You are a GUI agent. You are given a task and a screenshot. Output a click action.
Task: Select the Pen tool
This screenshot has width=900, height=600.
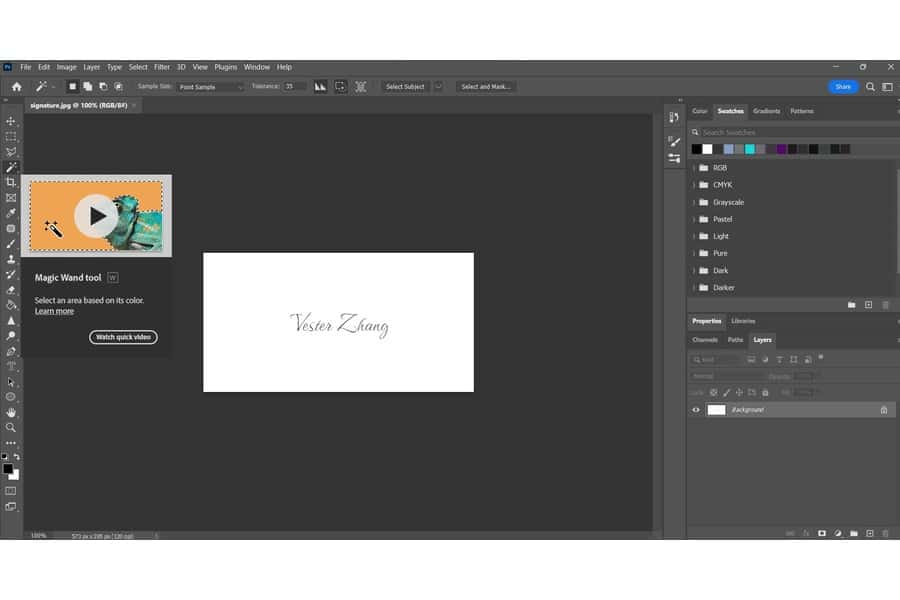click(x=11, y=351)
